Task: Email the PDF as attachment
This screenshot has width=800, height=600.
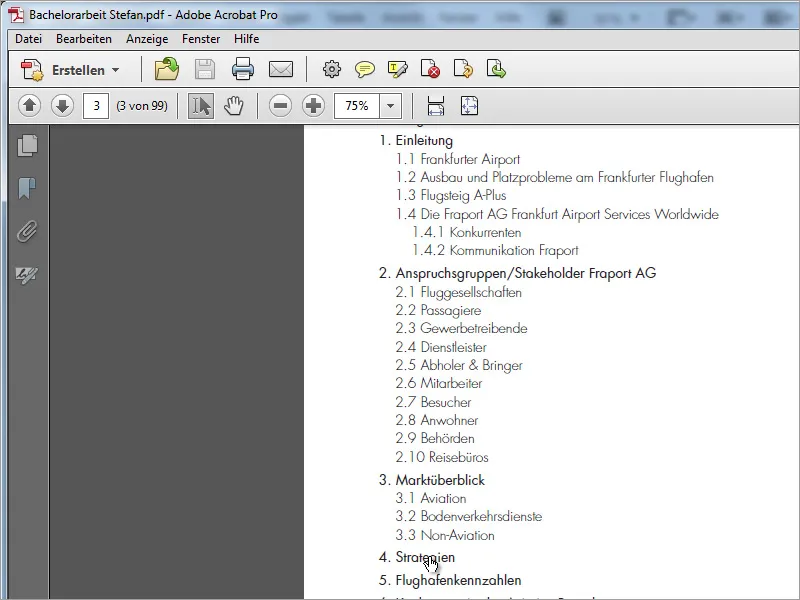Action: pos(281,69)
